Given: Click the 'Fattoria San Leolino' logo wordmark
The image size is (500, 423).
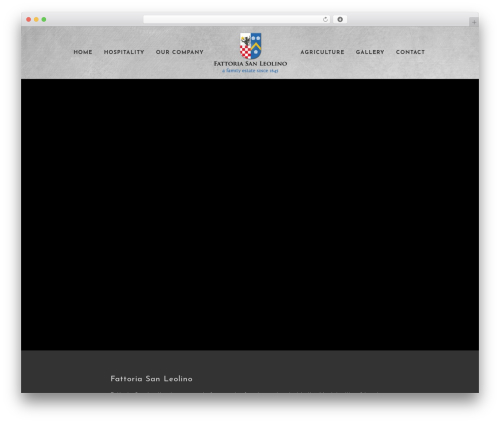Looking at the screenshot, I should point(250,63).
